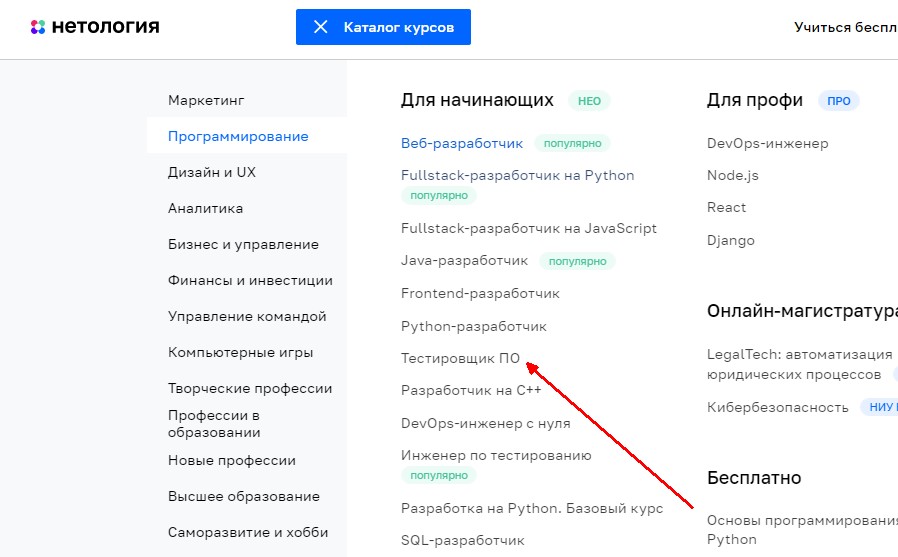This screenshot has width=898, height=557.
Task: Click популярно tag beside Веб-разработчик
Action: (x=572, y=143)
